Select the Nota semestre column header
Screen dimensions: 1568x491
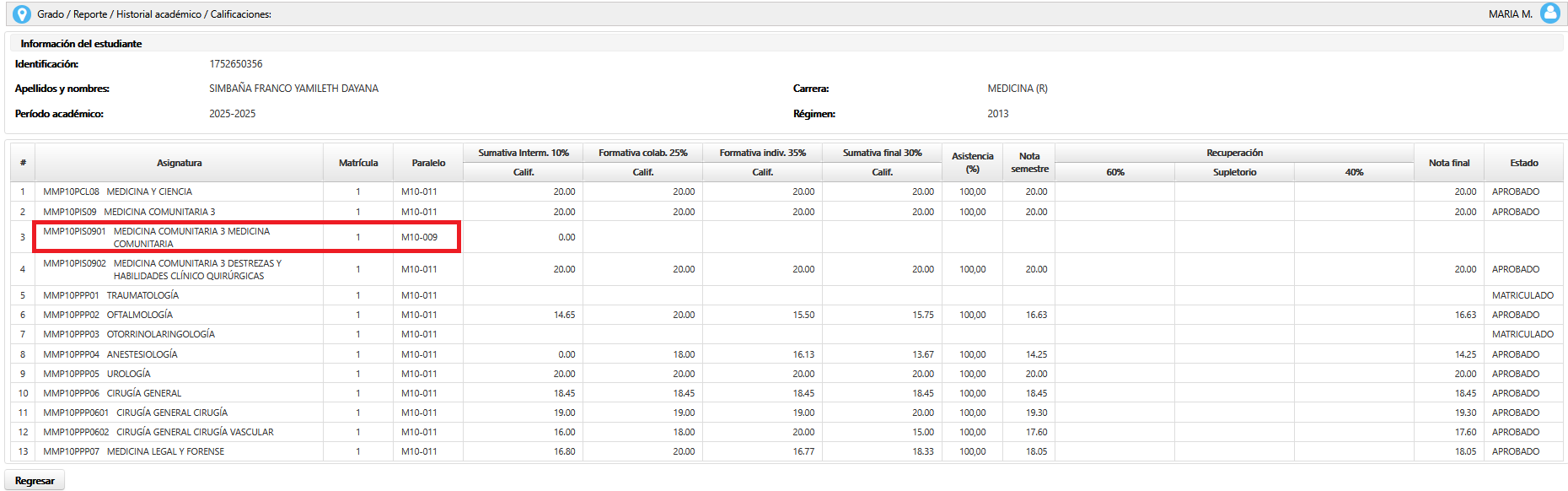[x=1028, y=163]
